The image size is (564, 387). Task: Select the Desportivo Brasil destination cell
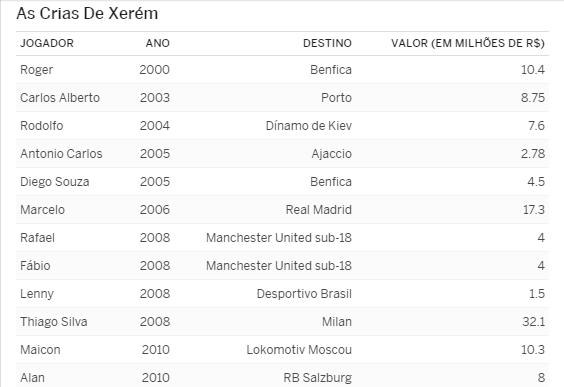304,294
